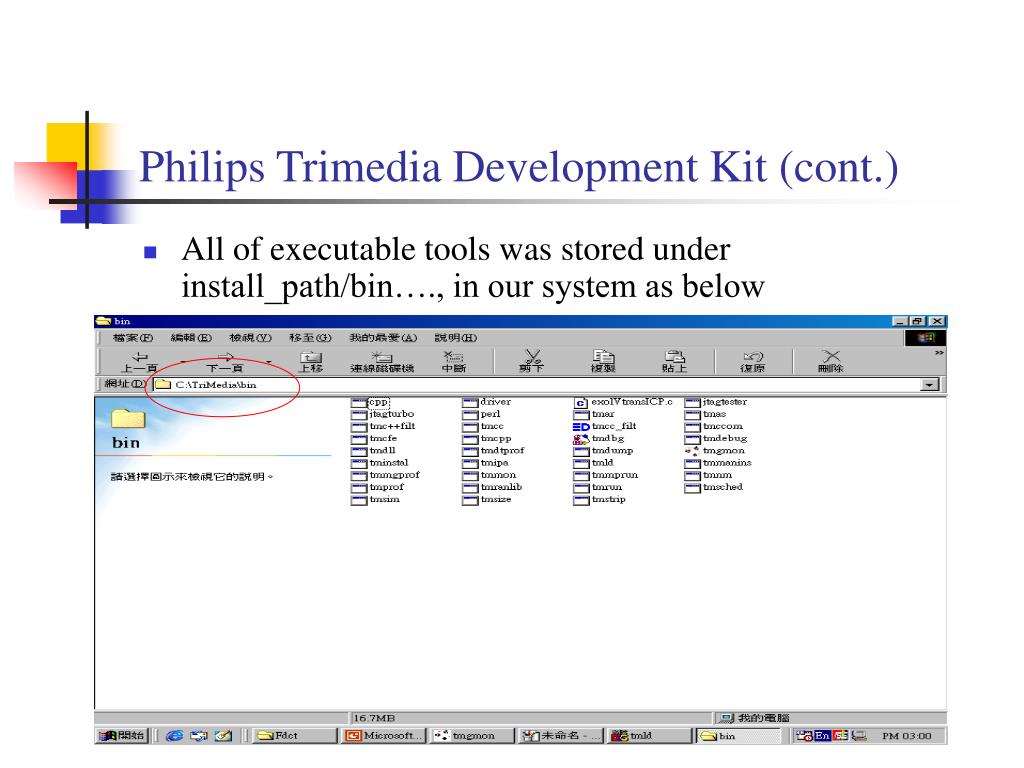Image resolution: width=1024 pixels, height=768 pixels.
Task: Select the tminstal file
Action: click(x=380, y=463)
